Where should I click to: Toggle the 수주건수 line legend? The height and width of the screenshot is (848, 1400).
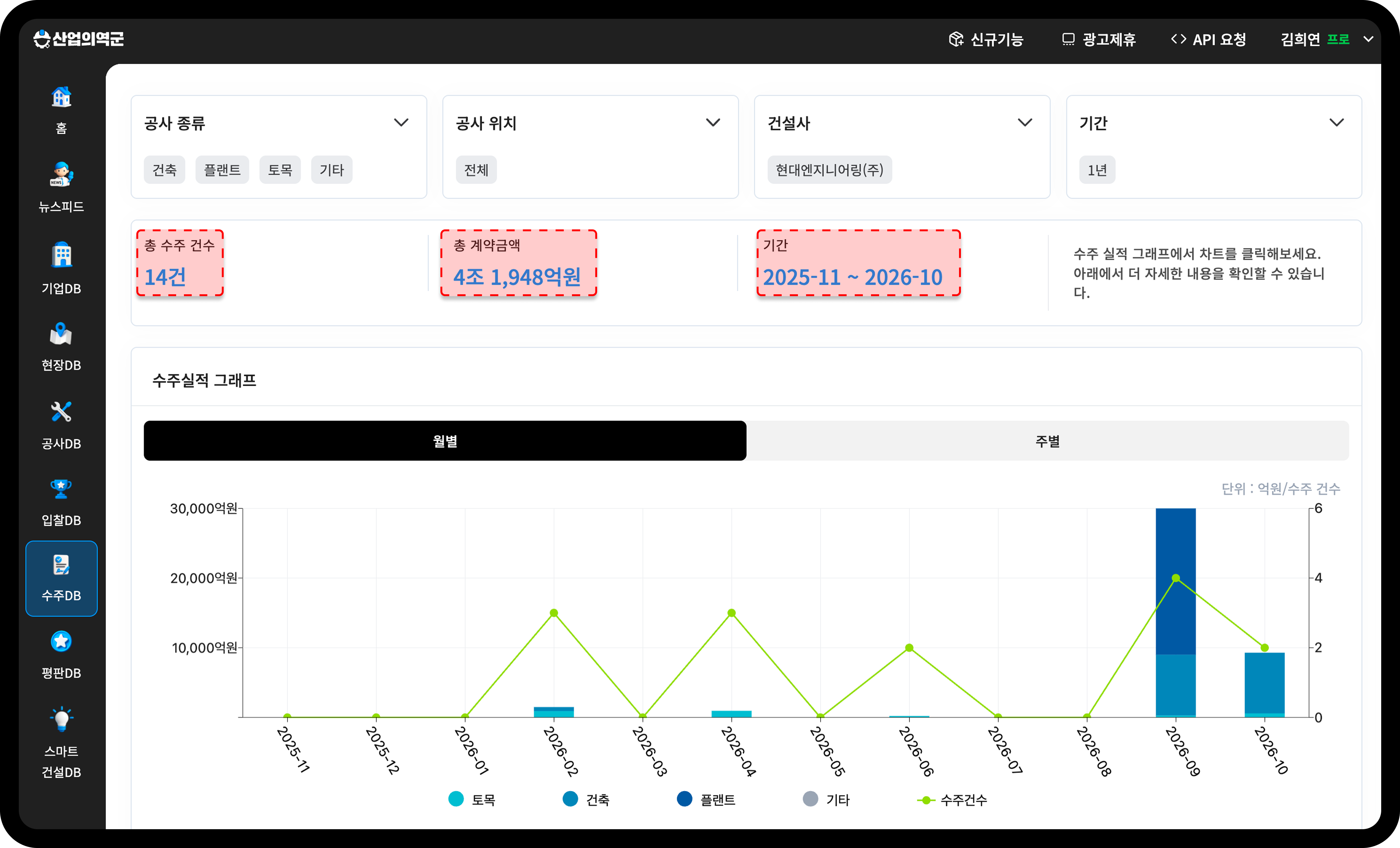[x=952, y=800]
